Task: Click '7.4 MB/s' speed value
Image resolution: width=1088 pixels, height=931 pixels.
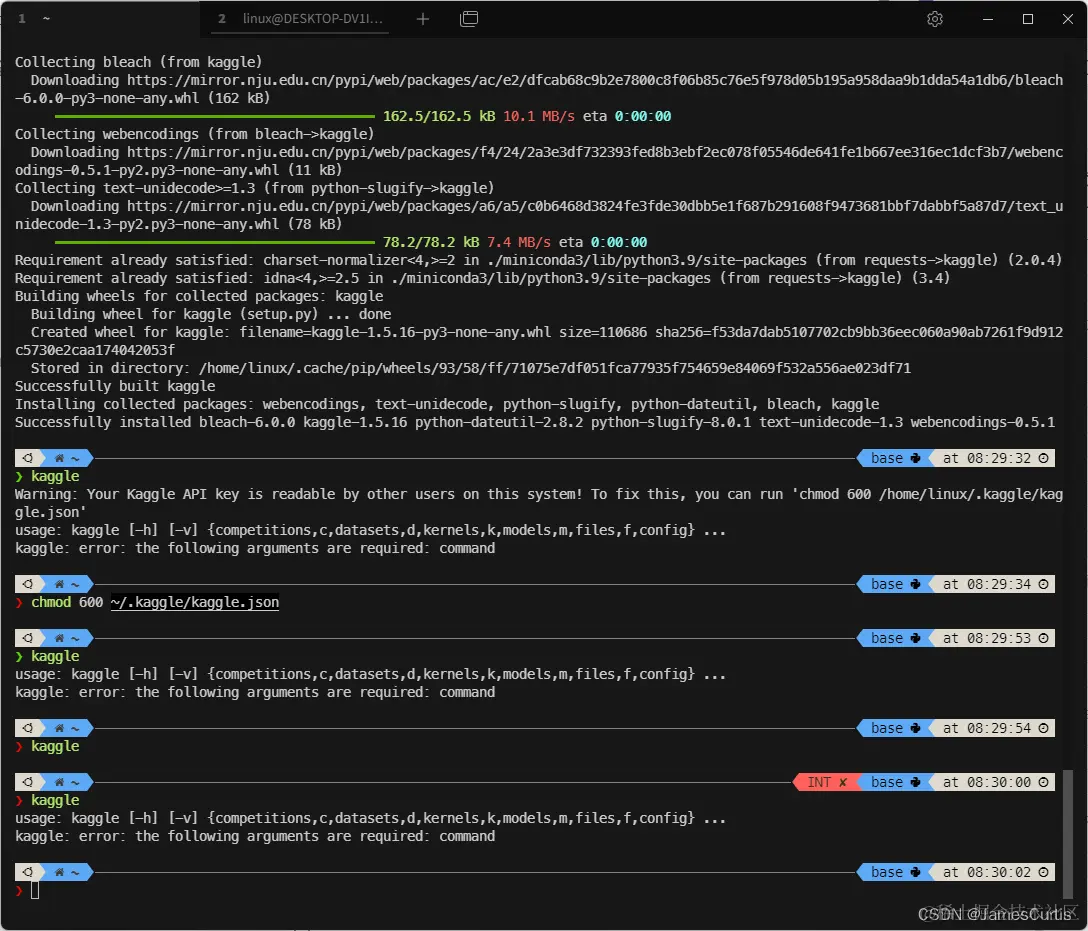Action: (518, 242)
